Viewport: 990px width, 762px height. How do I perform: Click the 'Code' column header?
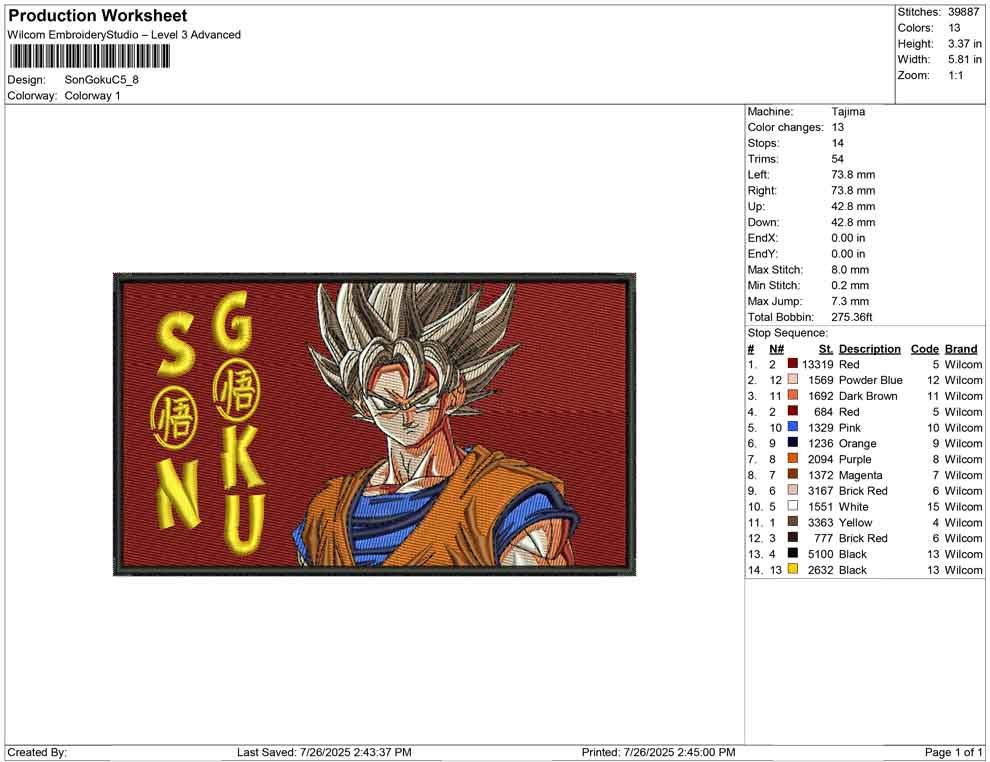pyautogui.click(x=924, y=349)
